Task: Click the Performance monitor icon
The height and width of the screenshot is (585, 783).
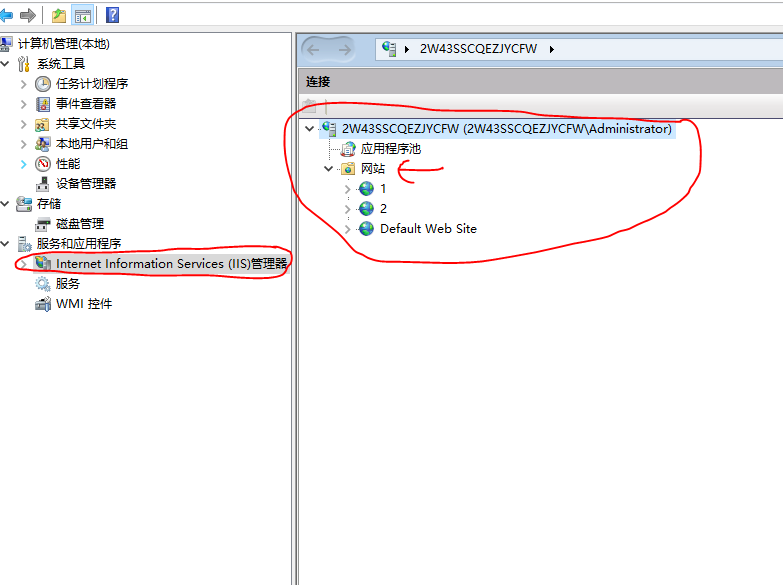Action: (43, 164)
